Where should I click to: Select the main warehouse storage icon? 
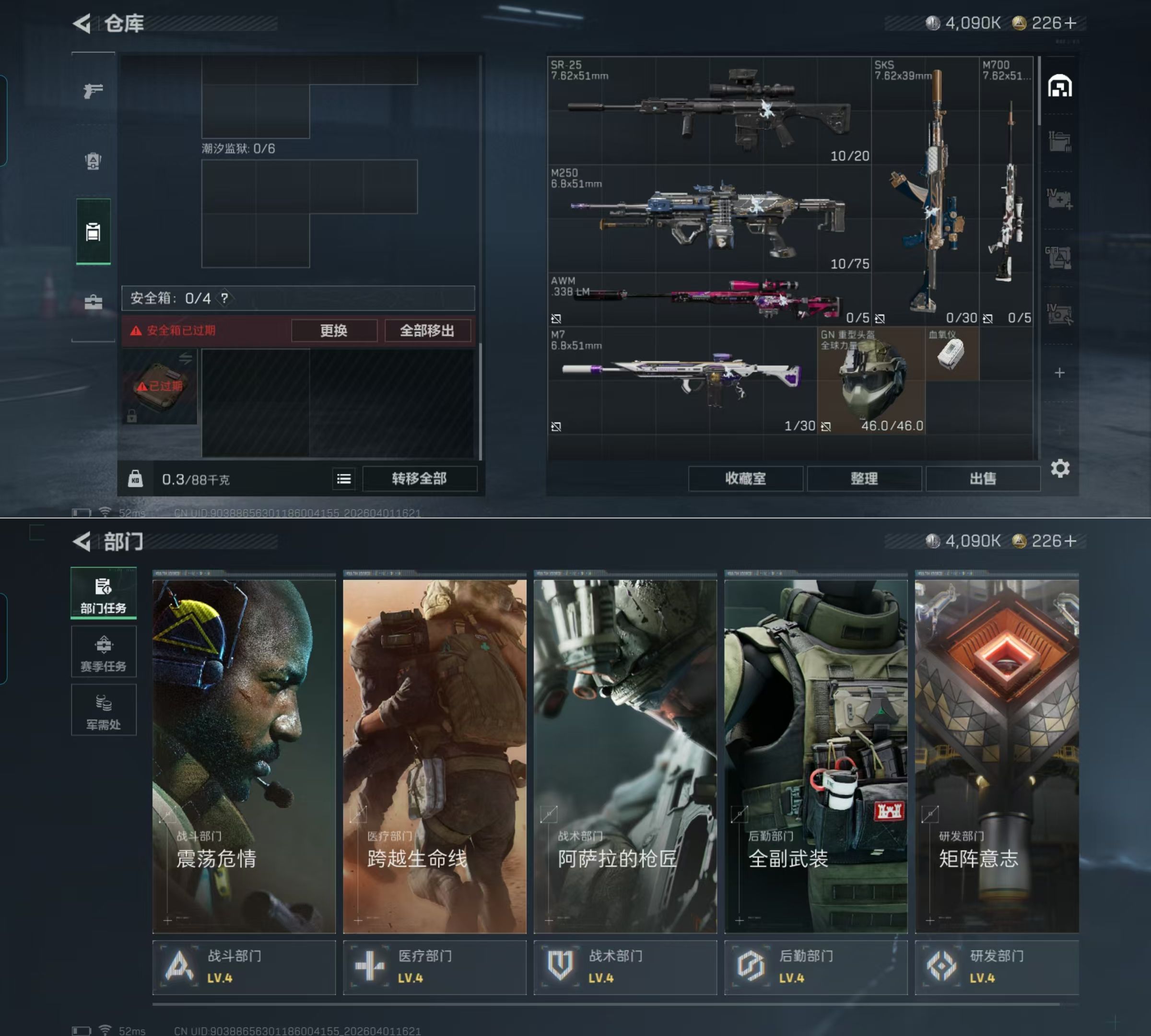point(1059,86)
